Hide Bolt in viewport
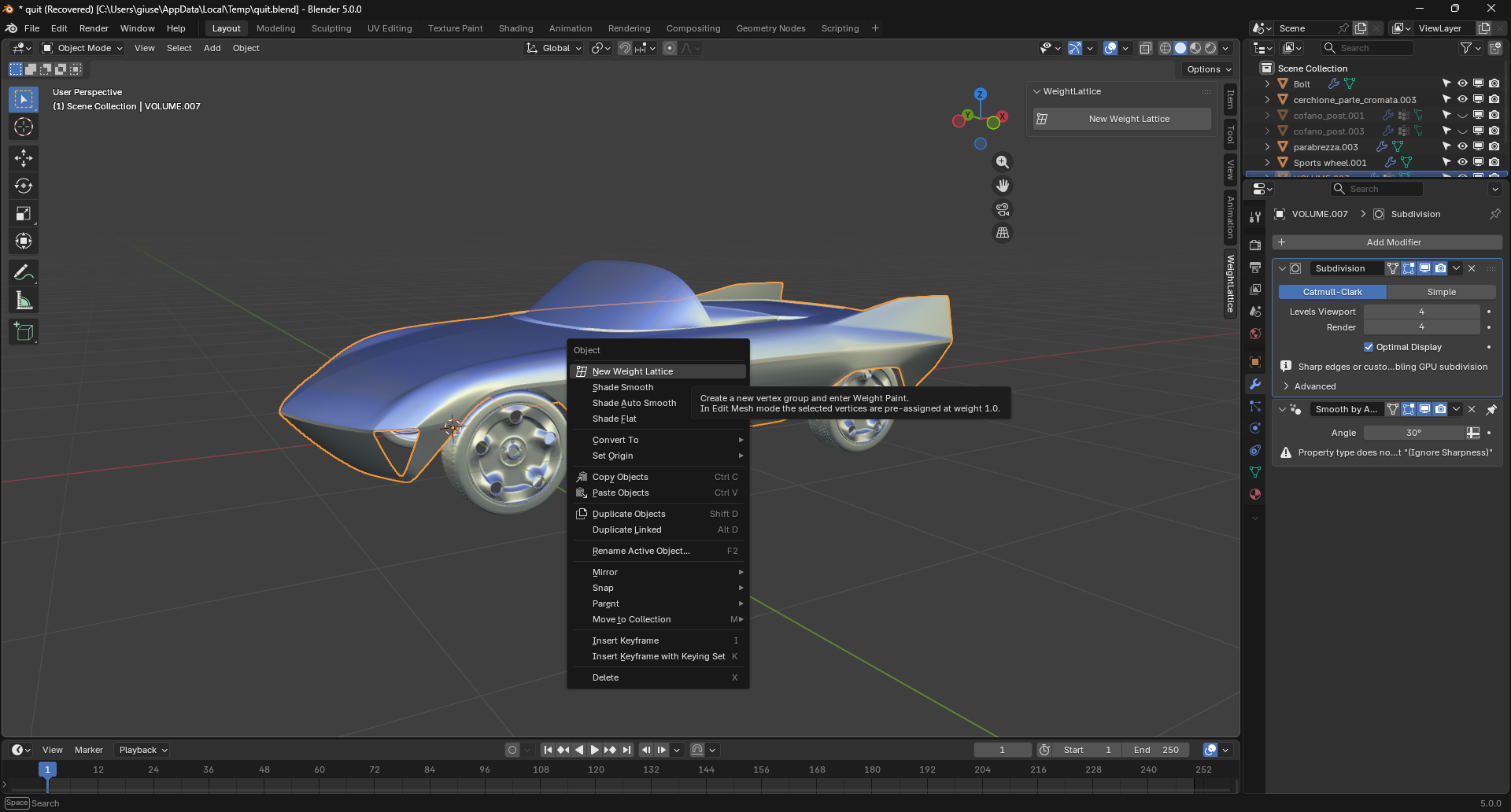The image size is (1511, 812). [x=1462, y=83]
